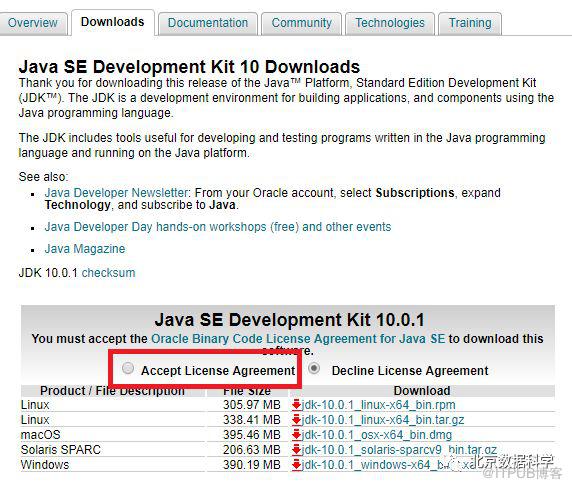Screen dimensions: 572x488
Task: Switch to the Overview tab
Action: 33,23
